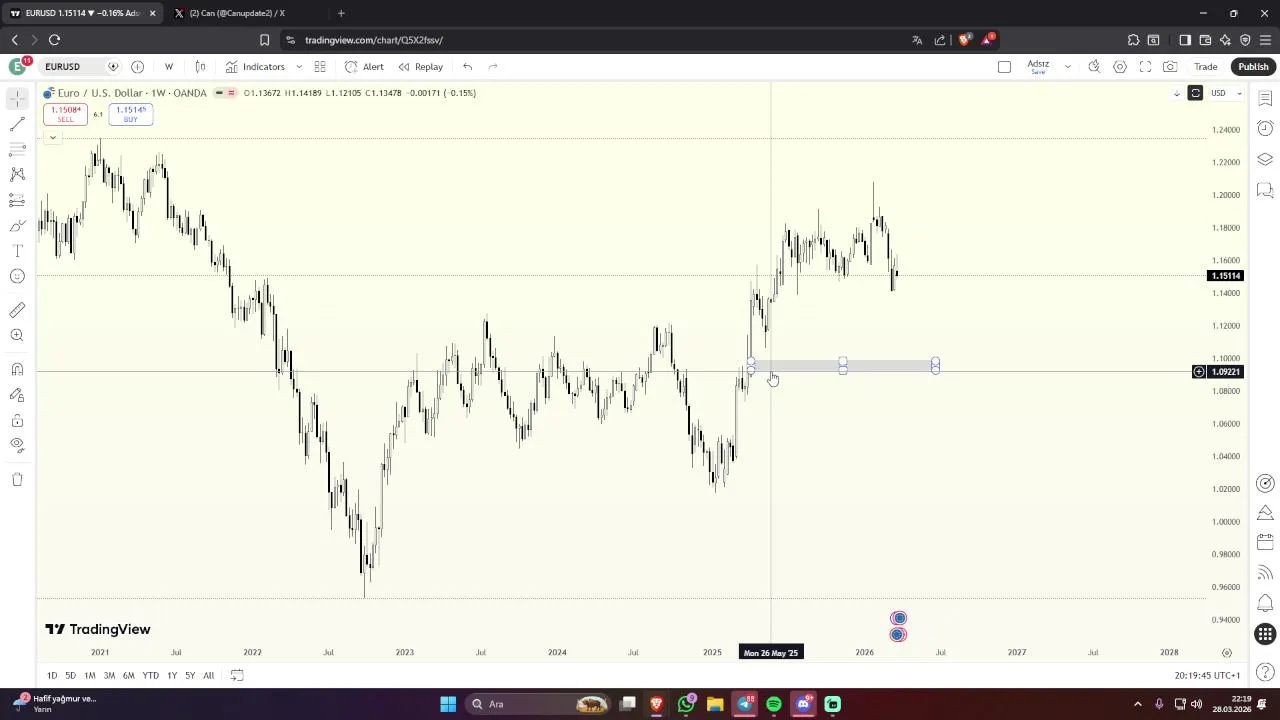The width and height of the screenshot is (1280, 720).
Task: Undo the last chart action
Action: coord(467,67)
